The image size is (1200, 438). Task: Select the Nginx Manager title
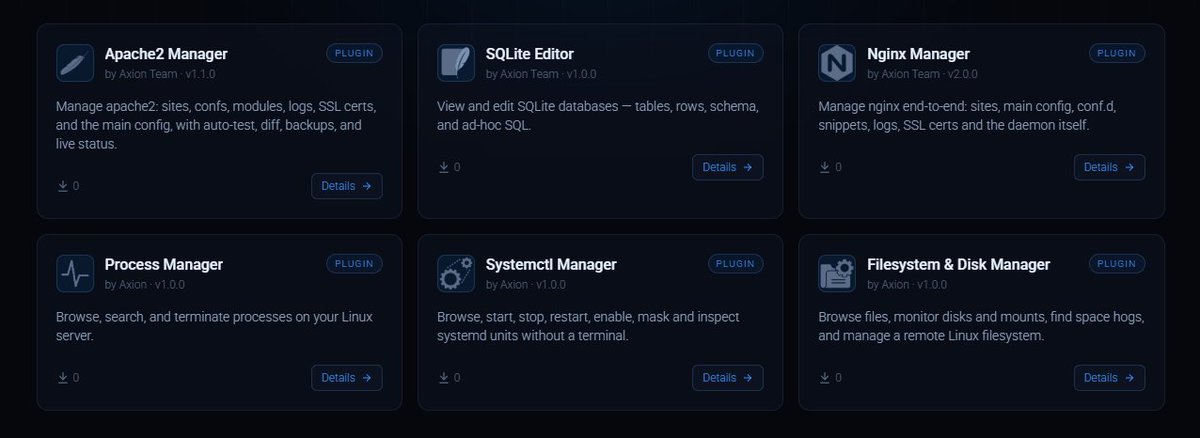[918, 54]
